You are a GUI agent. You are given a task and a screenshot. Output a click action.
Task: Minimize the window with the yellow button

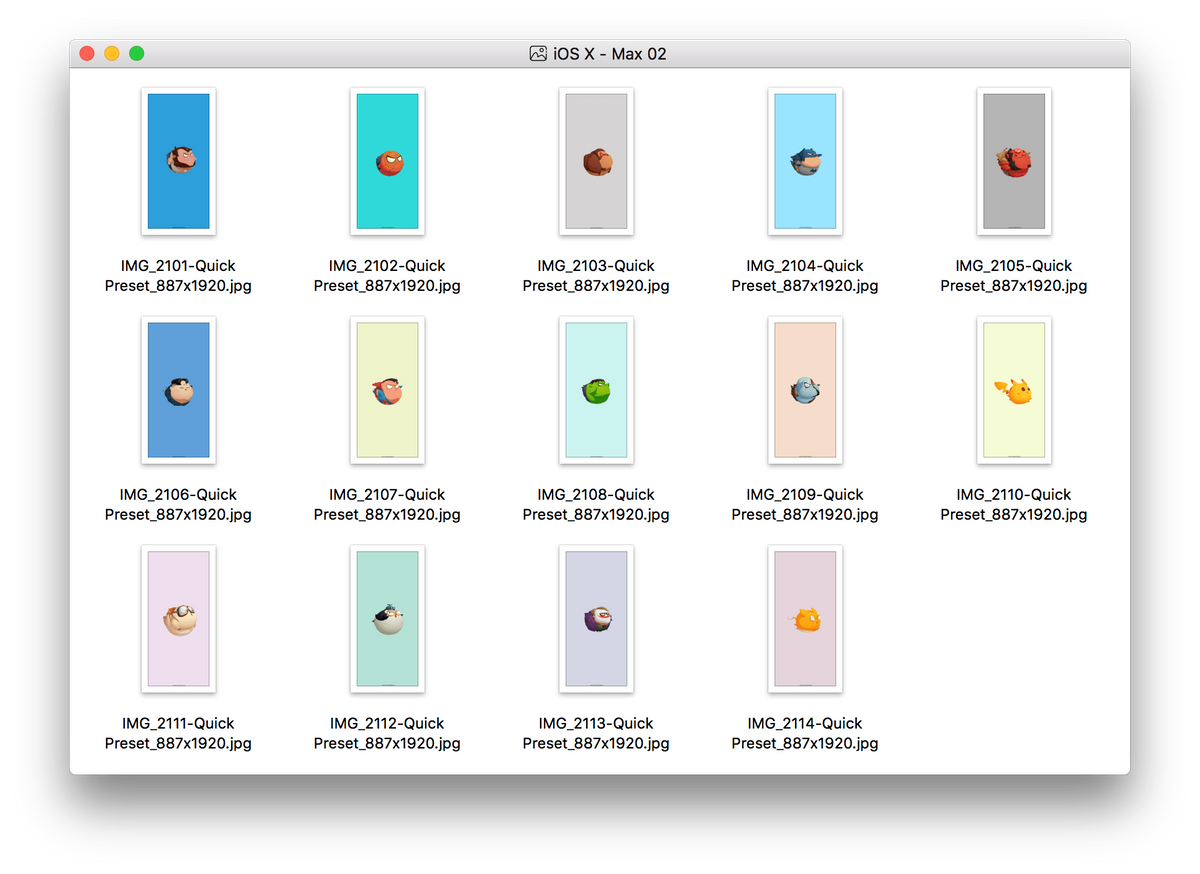(112, 54)
